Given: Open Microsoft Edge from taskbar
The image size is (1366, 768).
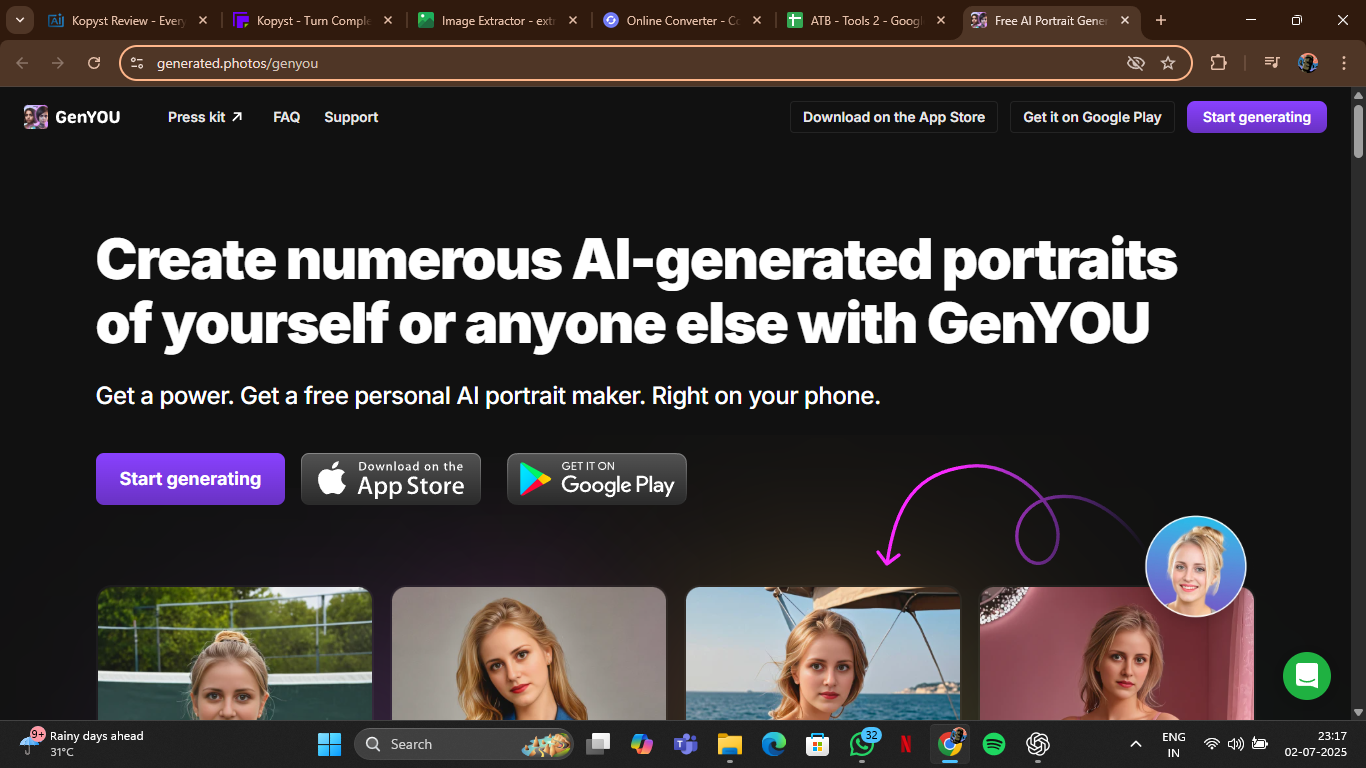Looking at the screenshot, I should pos(774,744).
